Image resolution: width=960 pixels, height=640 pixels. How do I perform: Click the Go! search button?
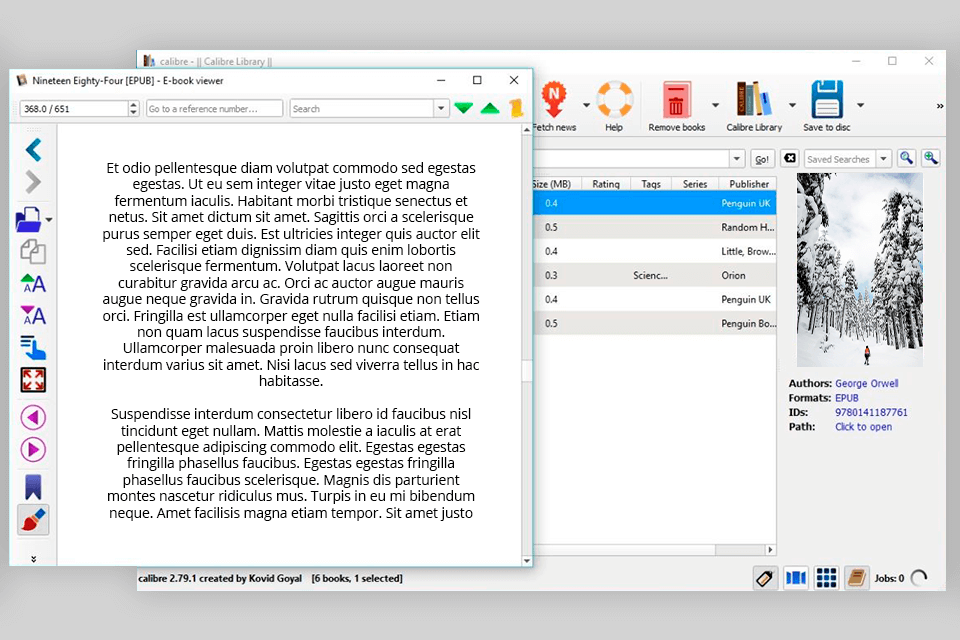(762, 159)
